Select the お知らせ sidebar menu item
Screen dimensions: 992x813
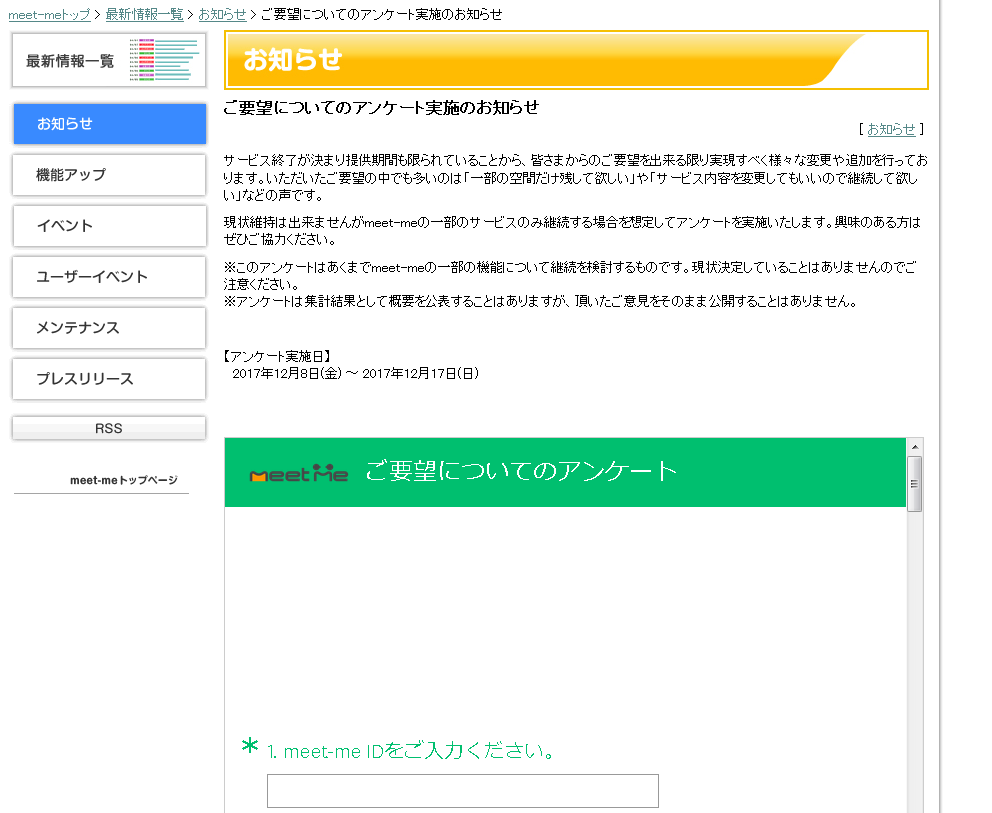point(109,123)
